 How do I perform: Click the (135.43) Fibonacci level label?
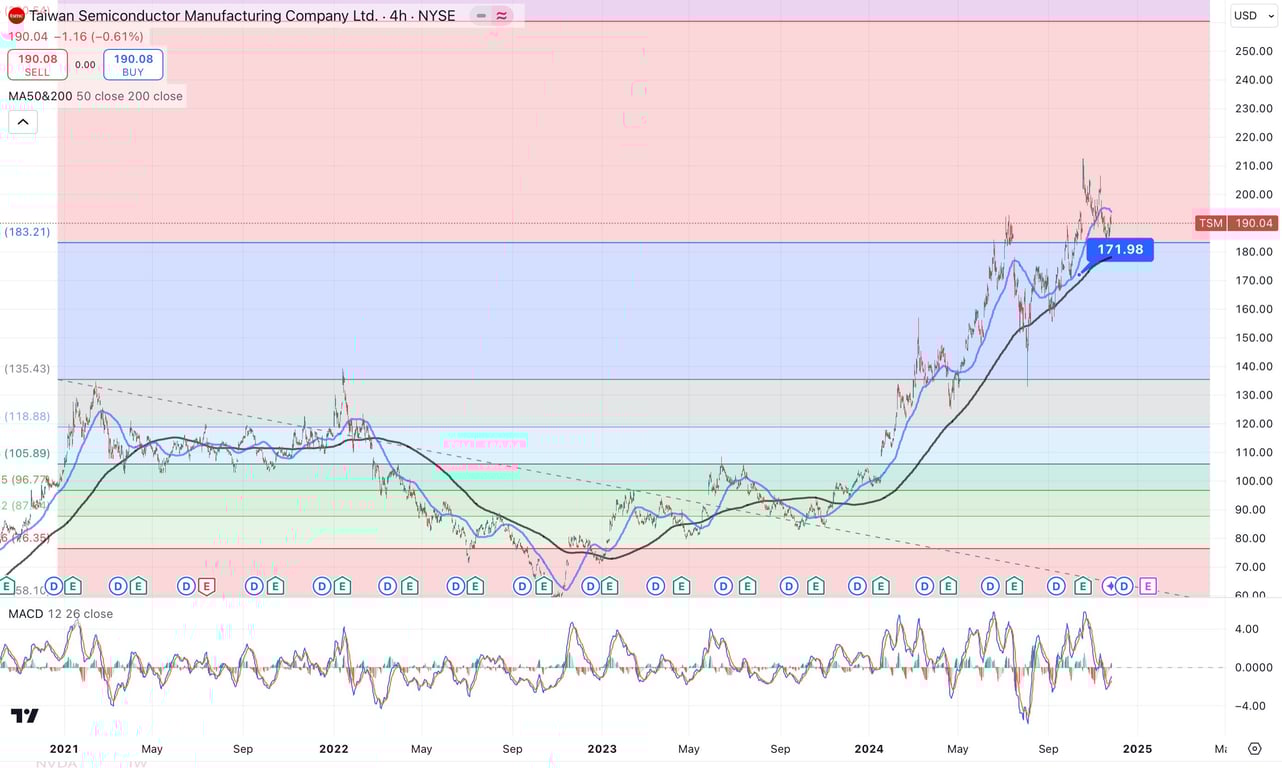[x=27, y=369]
